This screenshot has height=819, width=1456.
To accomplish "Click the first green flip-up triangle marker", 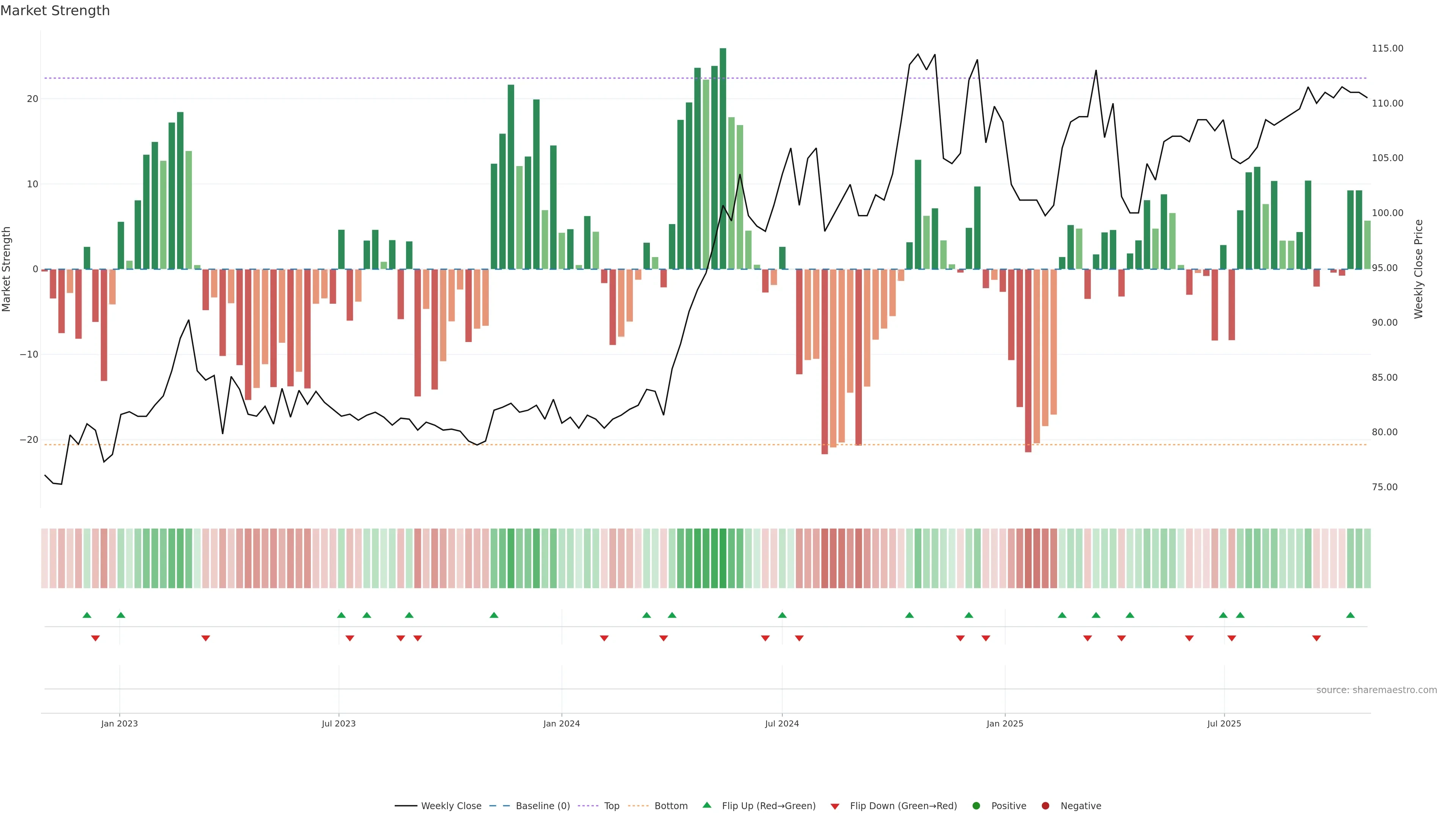I will coord(87,615).
